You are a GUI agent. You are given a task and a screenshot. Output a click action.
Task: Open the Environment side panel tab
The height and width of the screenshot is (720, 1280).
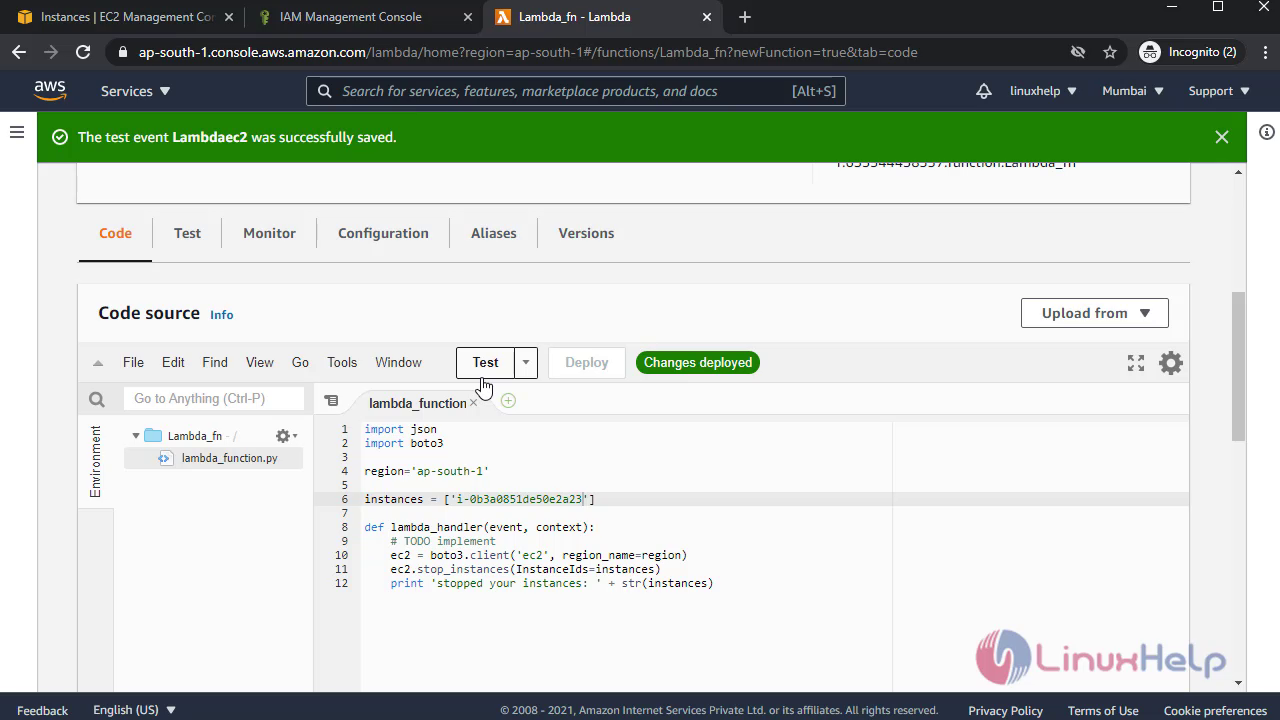(96, 461)
